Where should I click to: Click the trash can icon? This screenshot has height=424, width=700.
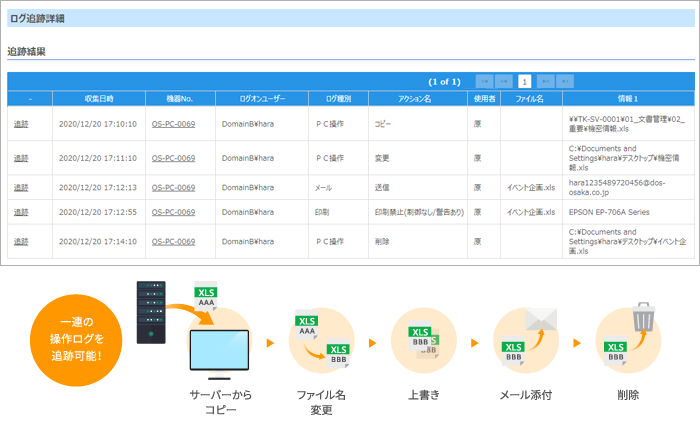(x=644, y=316)
